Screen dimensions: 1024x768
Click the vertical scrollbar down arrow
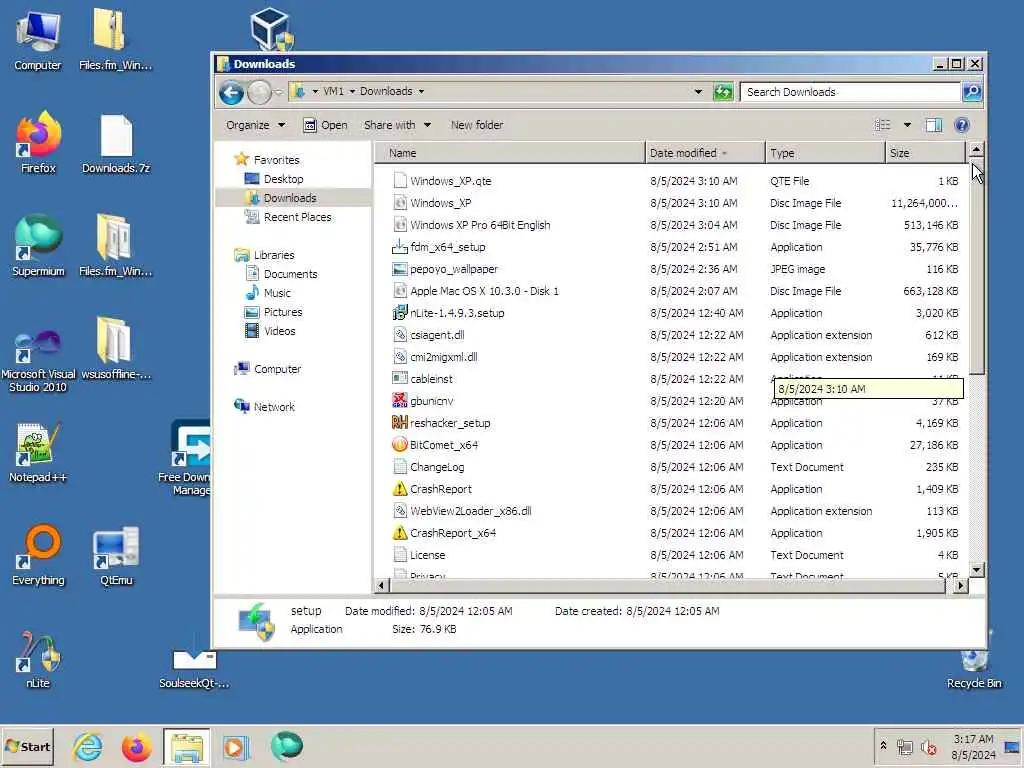[x=976, y=569]
